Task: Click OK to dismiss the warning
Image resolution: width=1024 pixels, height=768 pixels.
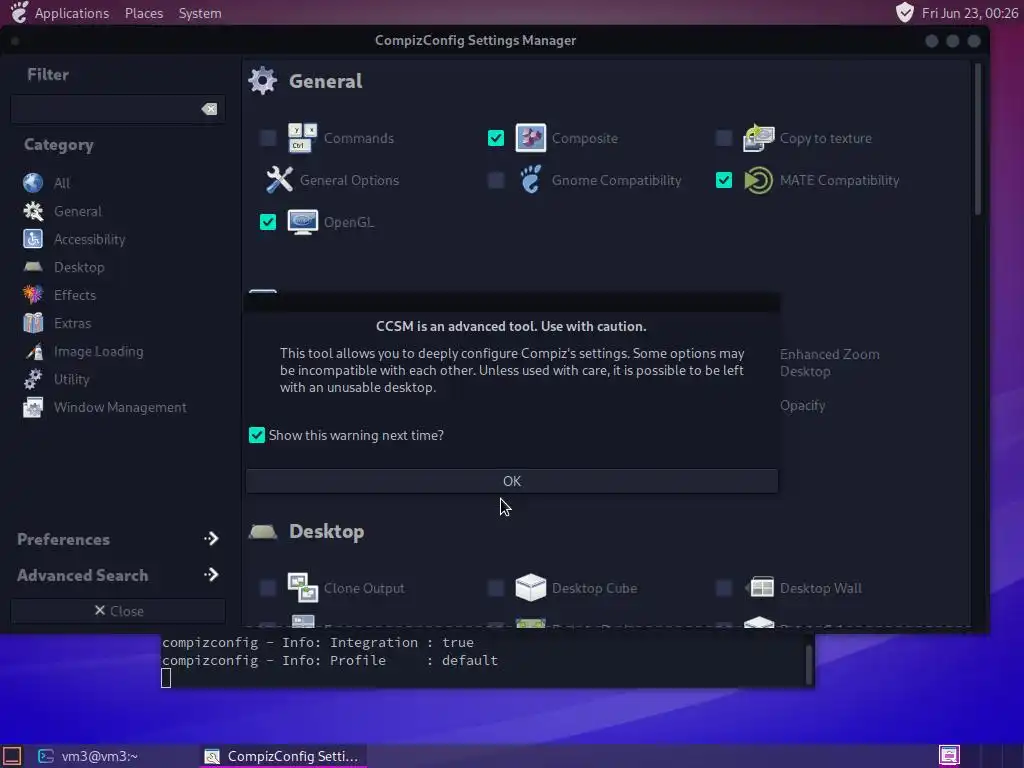Action: pos(511,481)
